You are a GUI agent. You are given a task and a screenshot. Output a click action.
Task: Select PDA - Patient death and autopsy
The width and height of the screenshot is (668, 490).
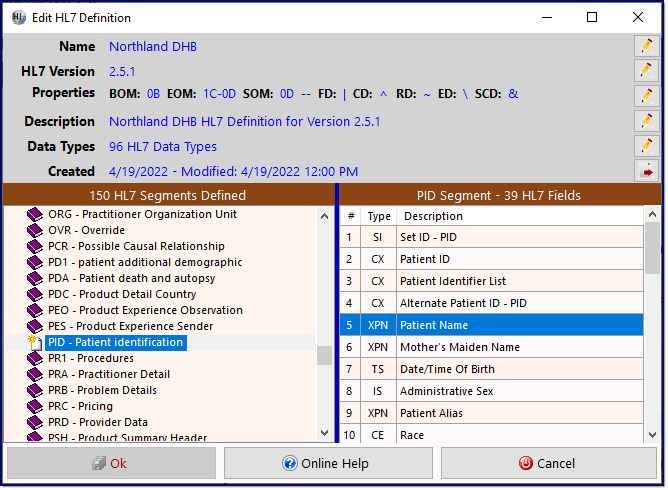point(132,278)
